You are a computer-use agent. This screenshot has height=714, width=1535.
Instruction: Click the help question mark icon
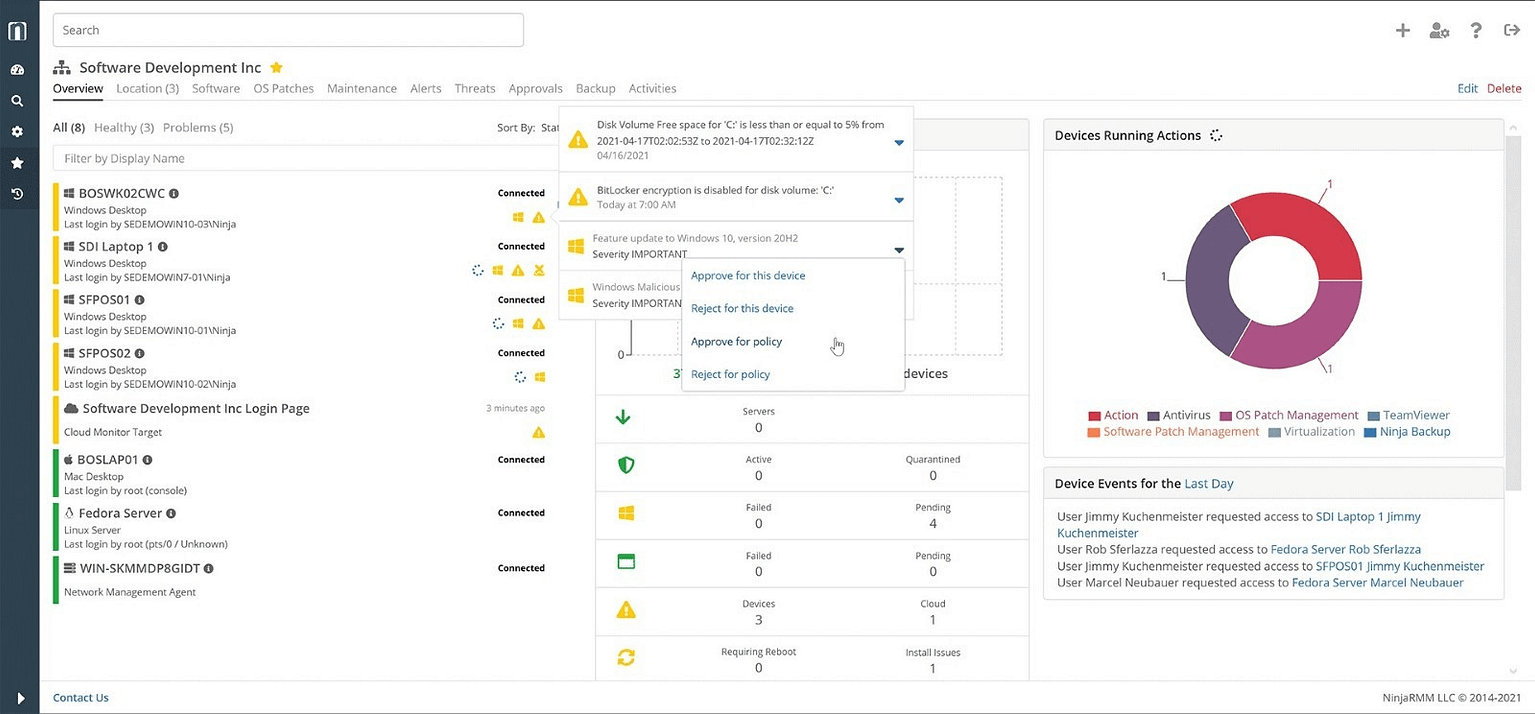(1475, 30)
